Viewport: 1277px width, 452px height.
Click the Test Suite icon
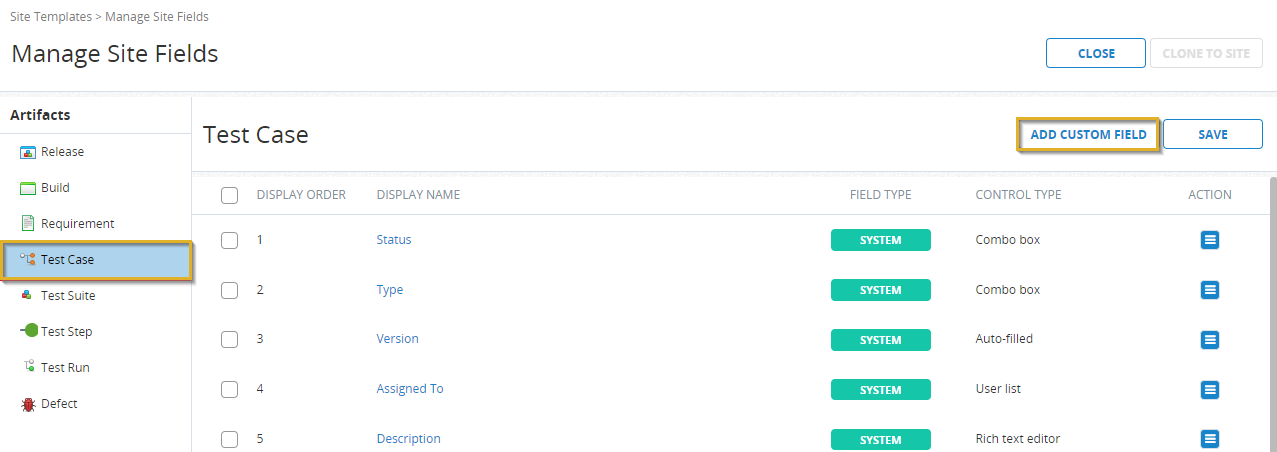pos(28,296)
